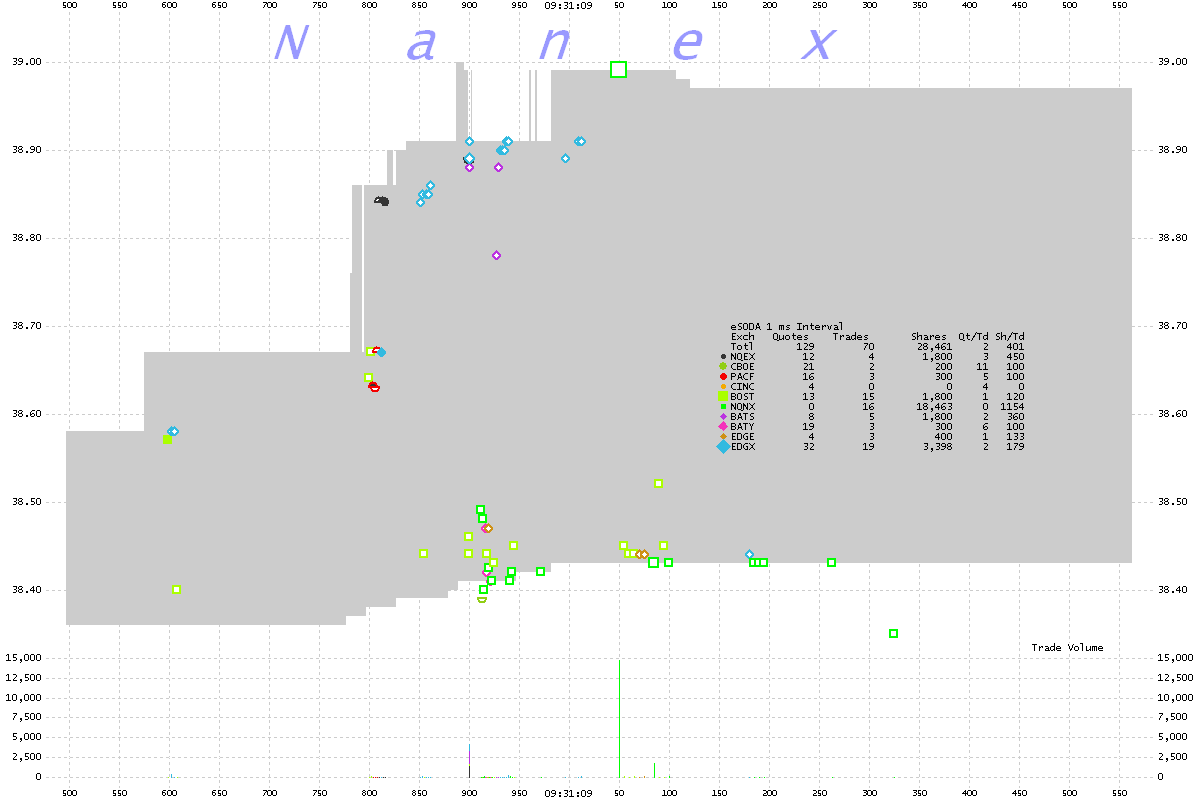The height and width of the screenshot is (800, 1200).
Task: Select the "7,500" label on the right volume axis
Action: pos(1173,717)
